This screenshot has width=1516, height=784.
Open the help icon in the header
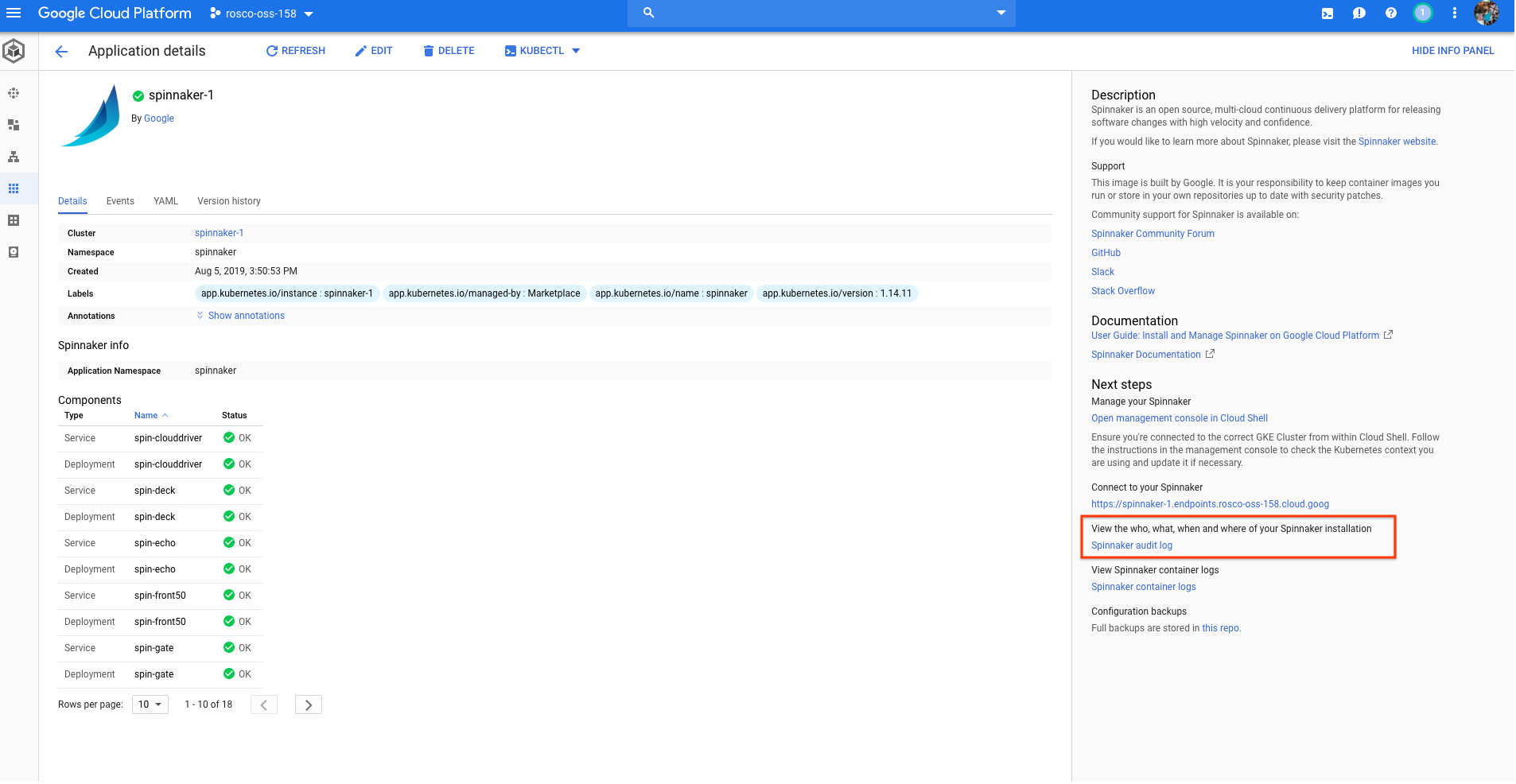pyautogui.click(x=1390, y=13)
